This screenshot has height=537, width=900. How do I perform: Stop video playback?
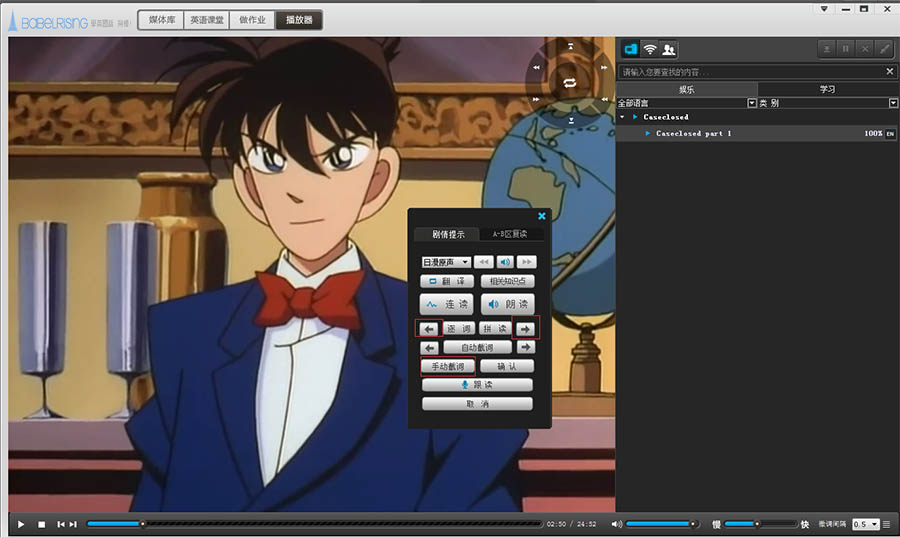(x=41, y=524)
